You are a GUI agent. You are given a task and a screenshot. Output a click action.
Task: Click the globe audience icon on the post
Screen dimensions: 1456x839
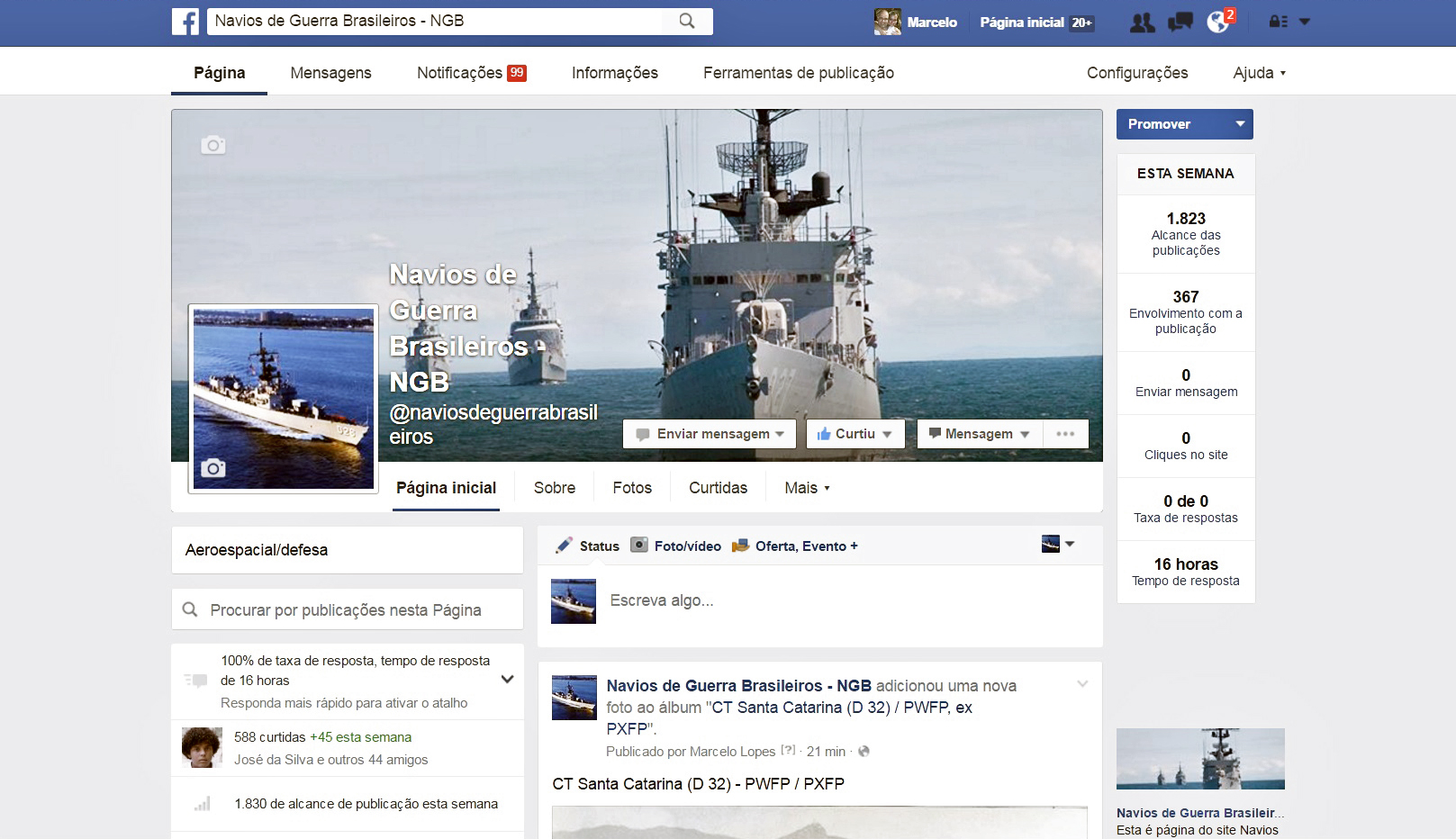(x=864, y=752)
